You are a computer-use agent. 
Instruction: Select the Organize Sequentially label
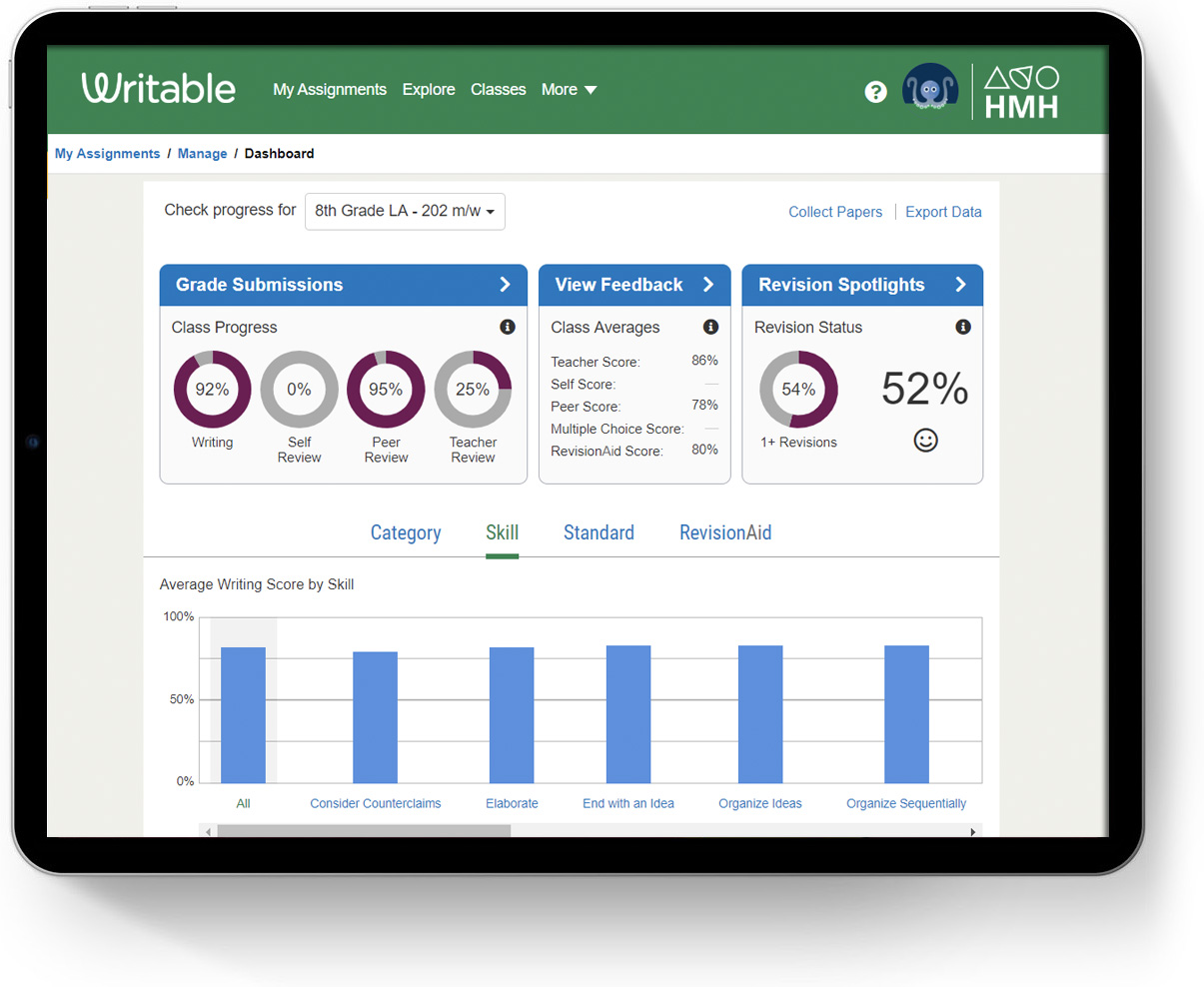[906, 803]
